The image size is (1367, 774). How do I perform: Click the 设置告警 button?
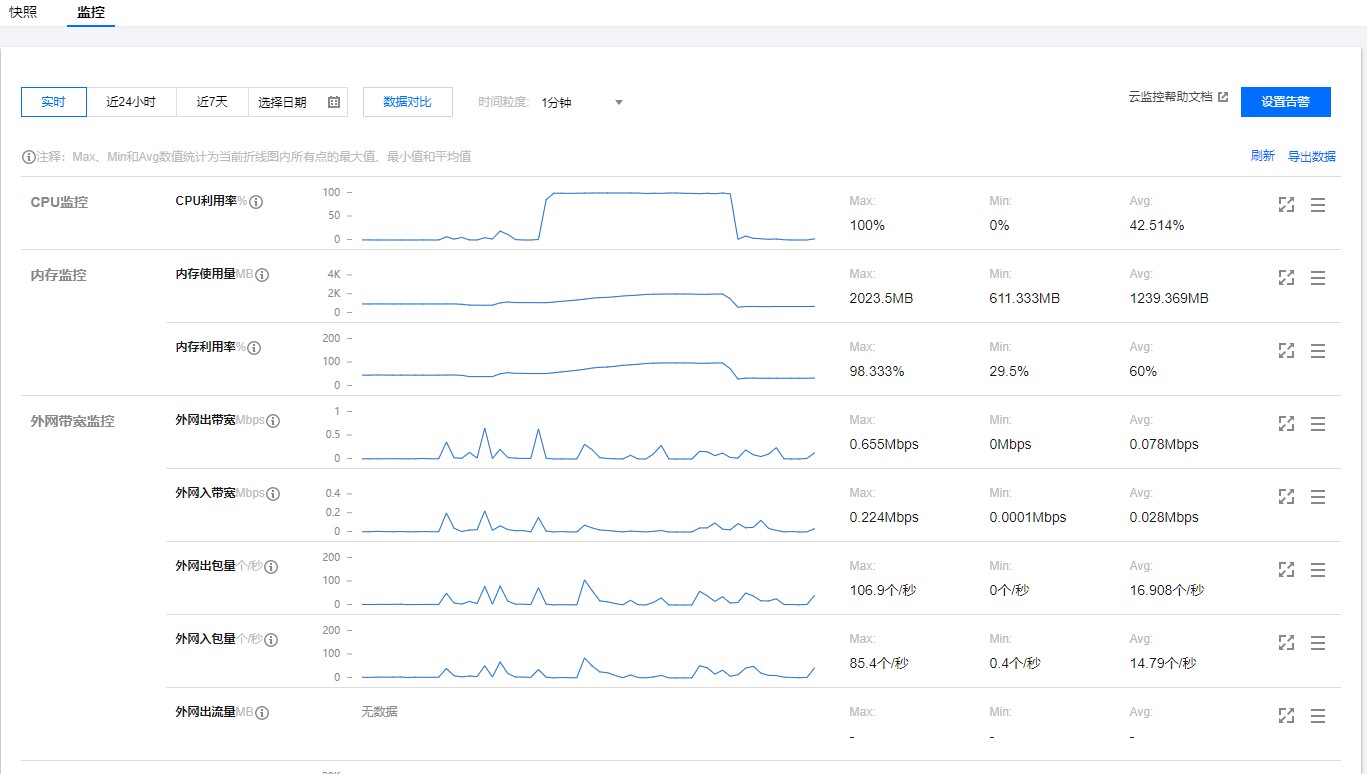point(1286,102)
